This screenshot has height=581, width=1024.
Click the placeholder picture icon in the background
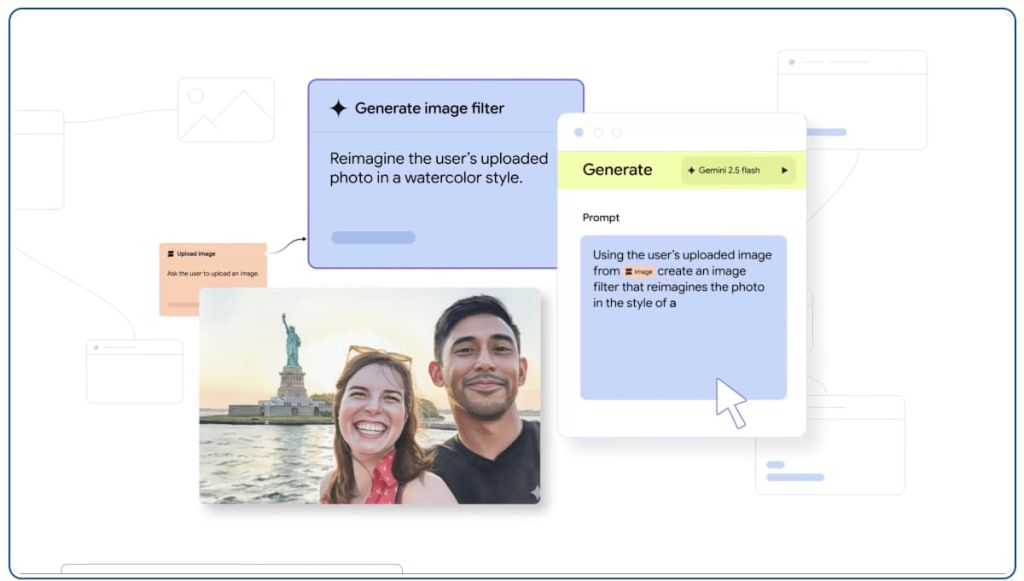[226, 110]
